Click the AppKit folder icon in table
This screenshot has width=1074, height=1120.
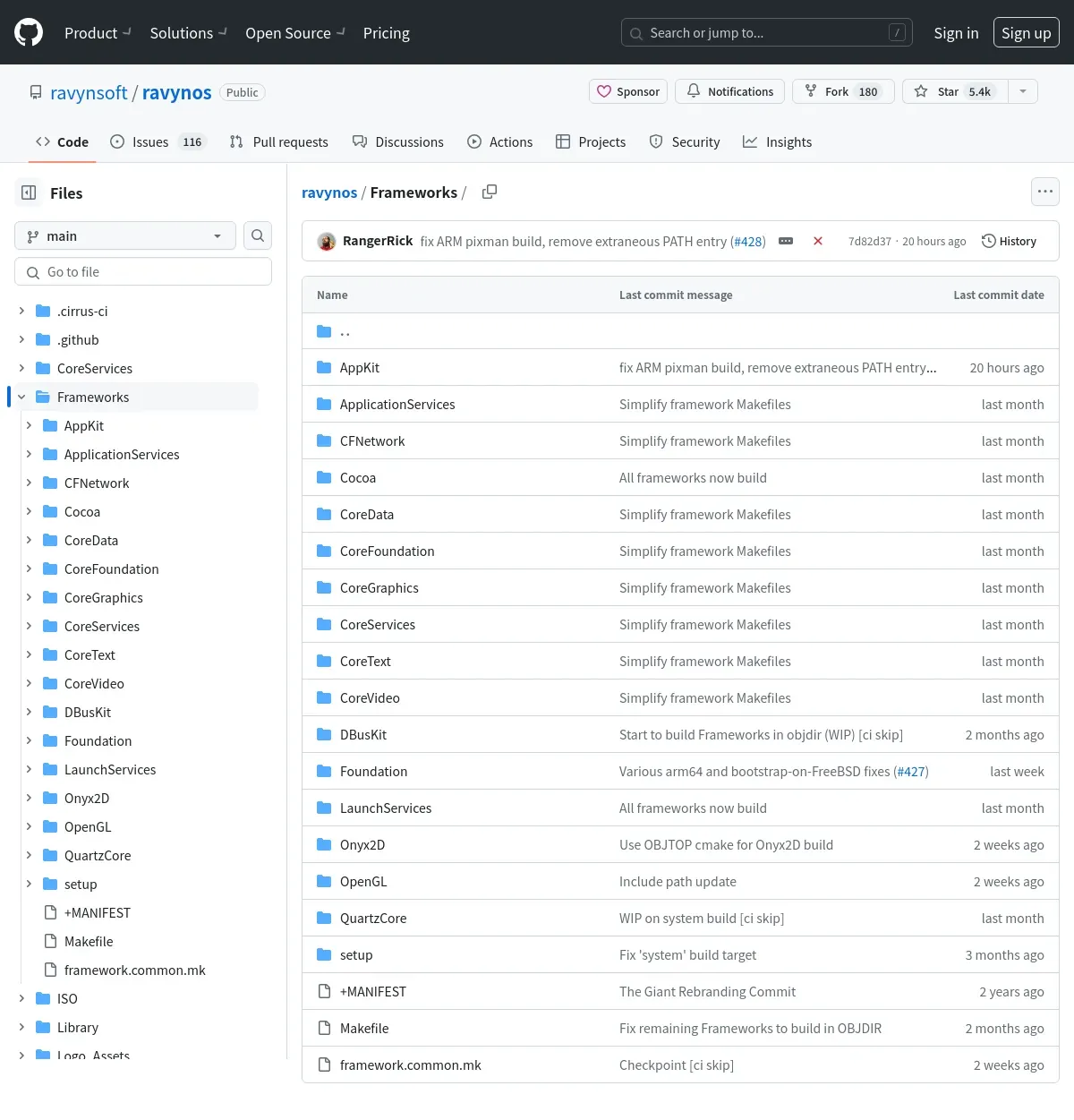324,367
